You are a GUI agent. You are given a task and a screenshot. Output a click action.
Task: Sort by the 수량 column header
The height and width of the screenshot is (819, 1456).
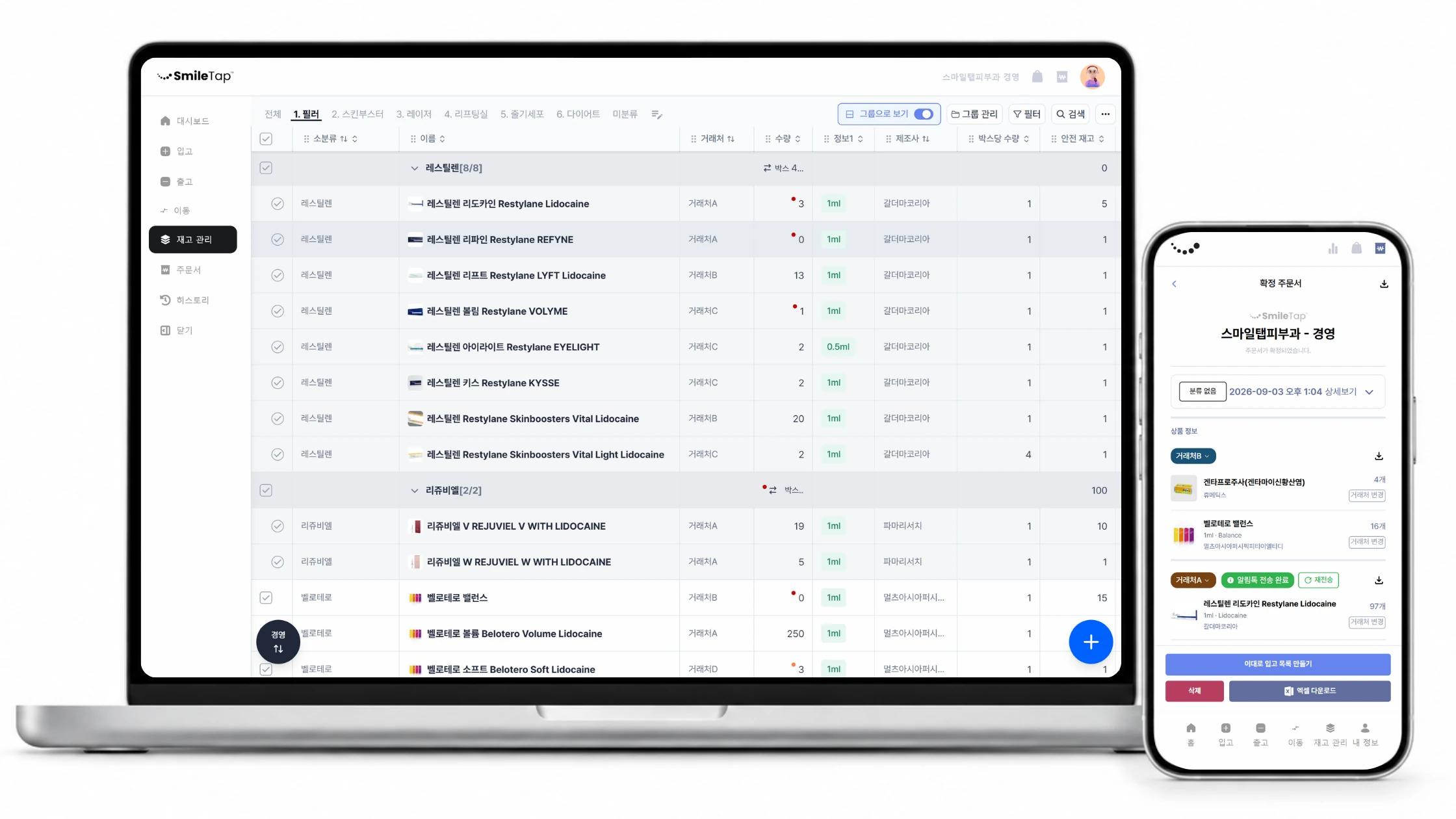click(783, 138)
